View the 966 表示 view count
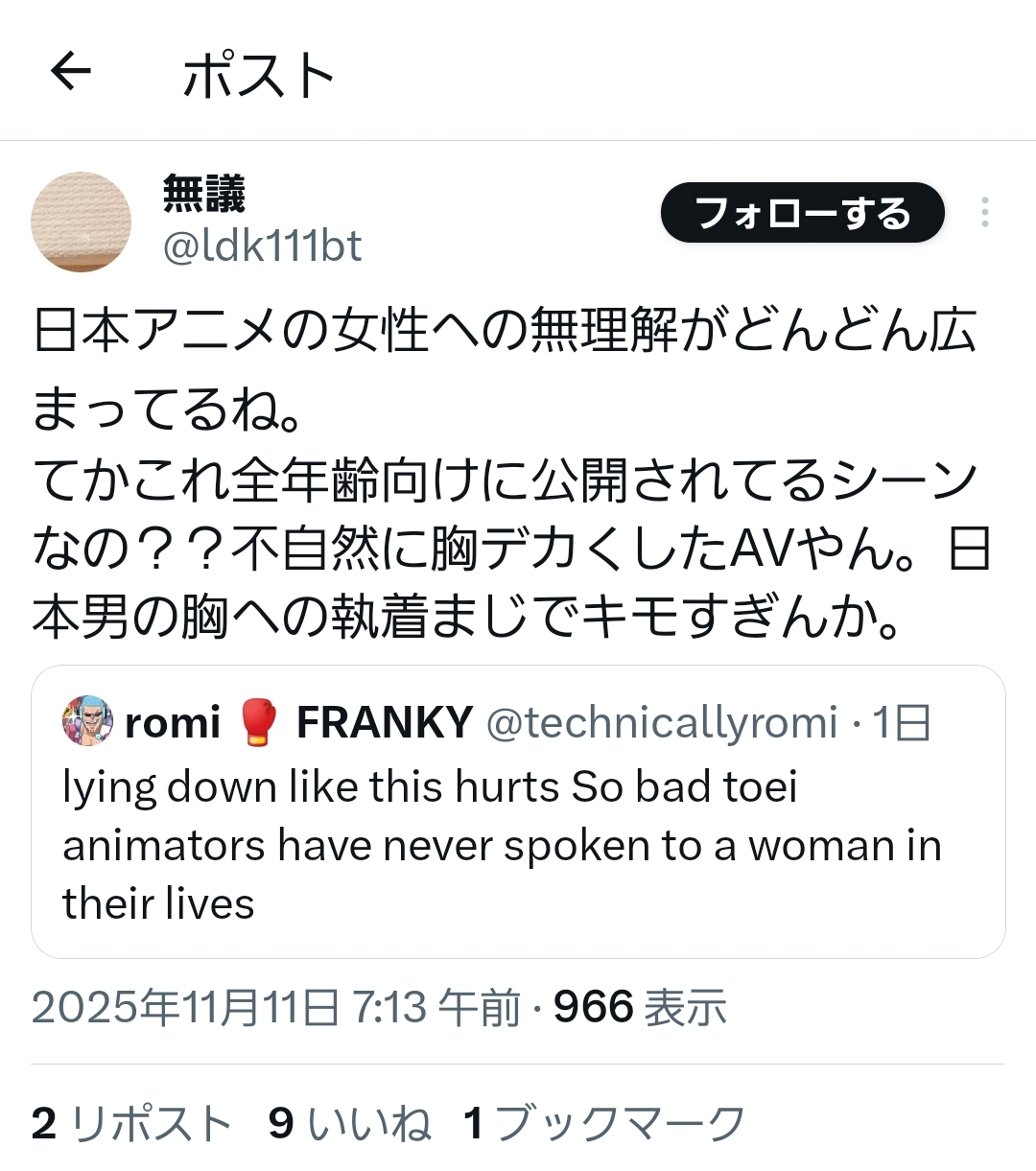This screenshot has height=1171, width=1036. (640, 1008)
